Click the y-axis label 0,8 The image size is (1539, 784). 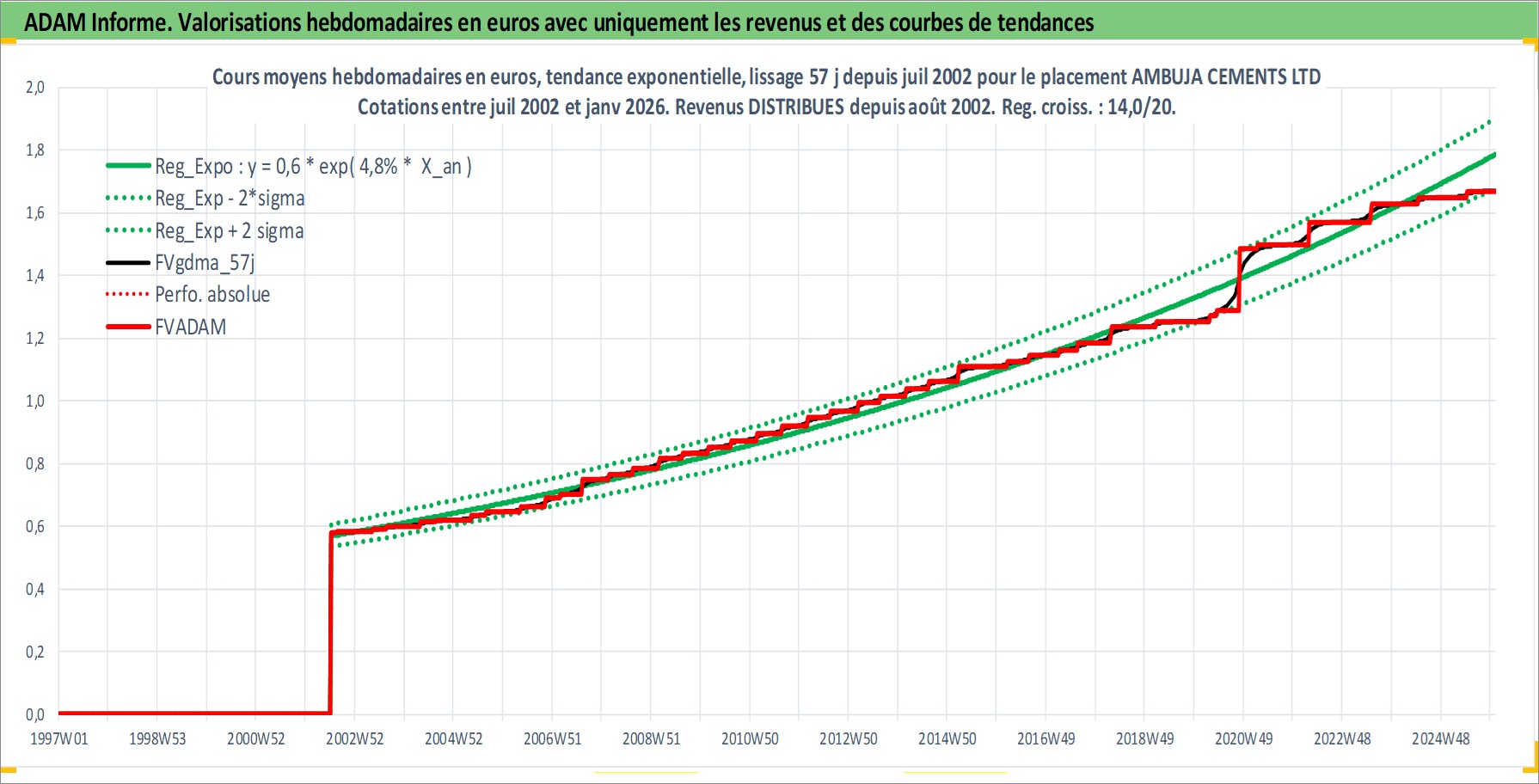point(34,463)
